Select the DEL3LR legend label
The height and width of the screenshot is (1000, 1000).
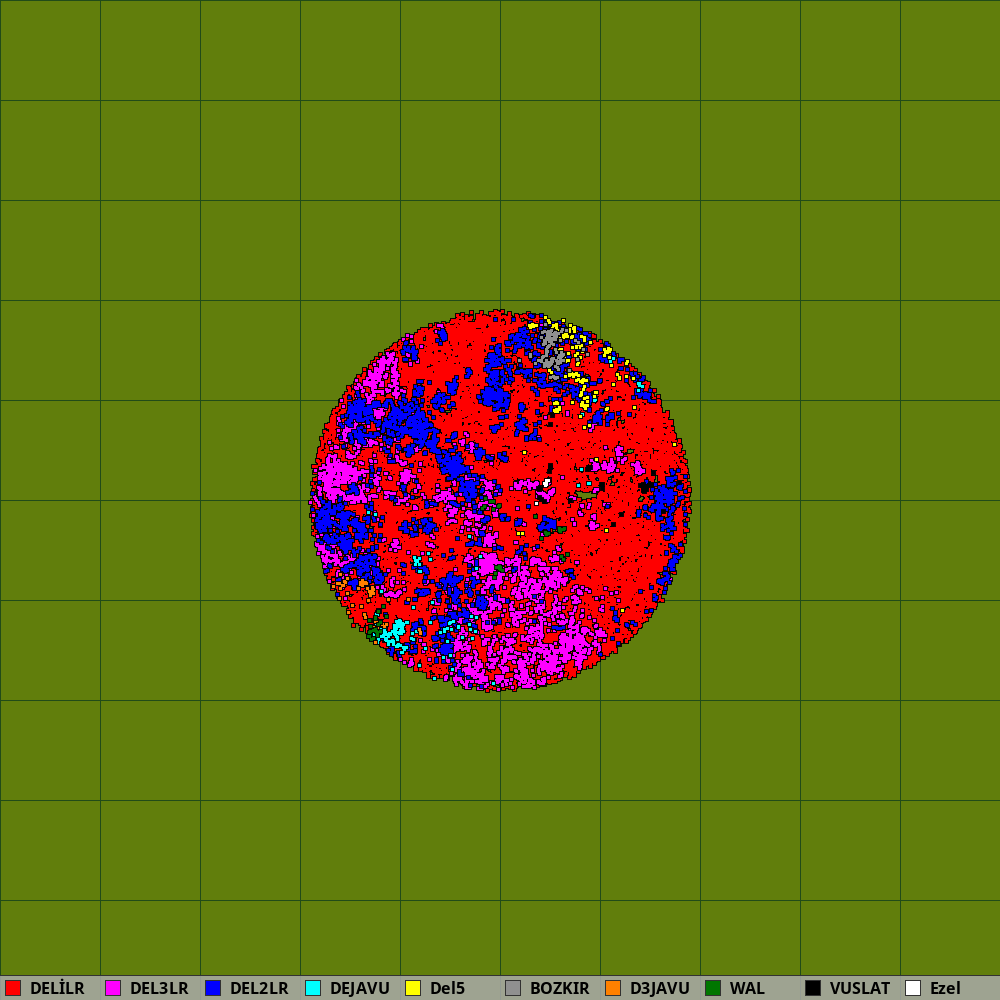point(159,988)
